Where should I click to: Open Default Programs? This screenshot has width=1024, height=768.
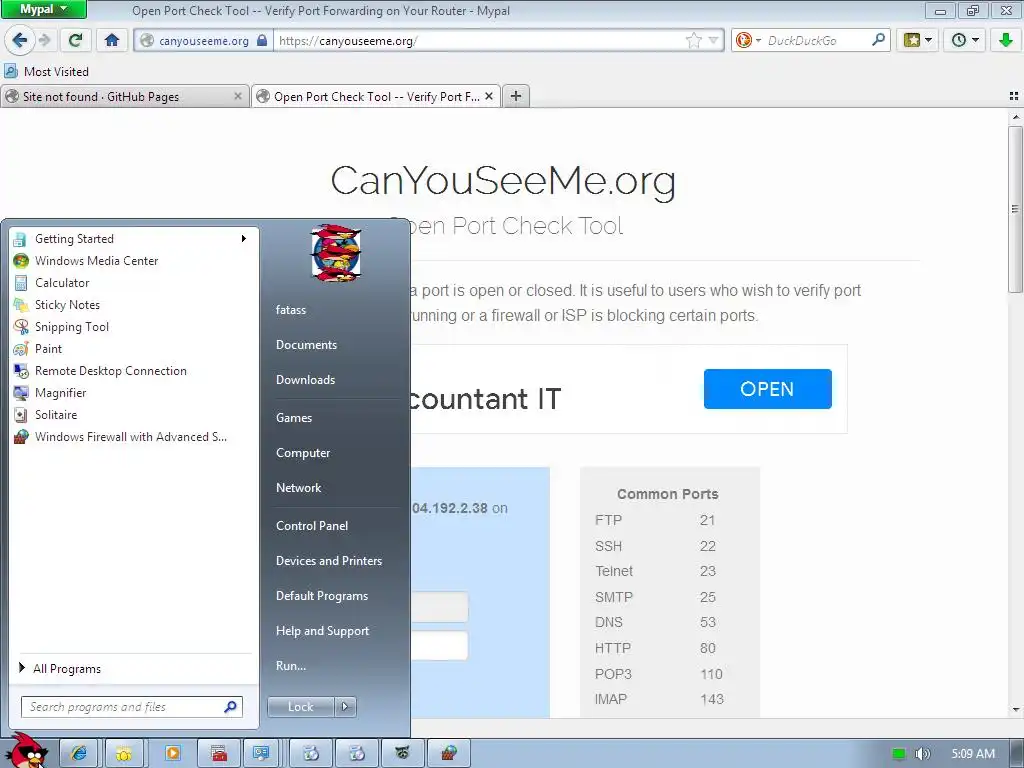pyautogui.click(x=322, y=596)
